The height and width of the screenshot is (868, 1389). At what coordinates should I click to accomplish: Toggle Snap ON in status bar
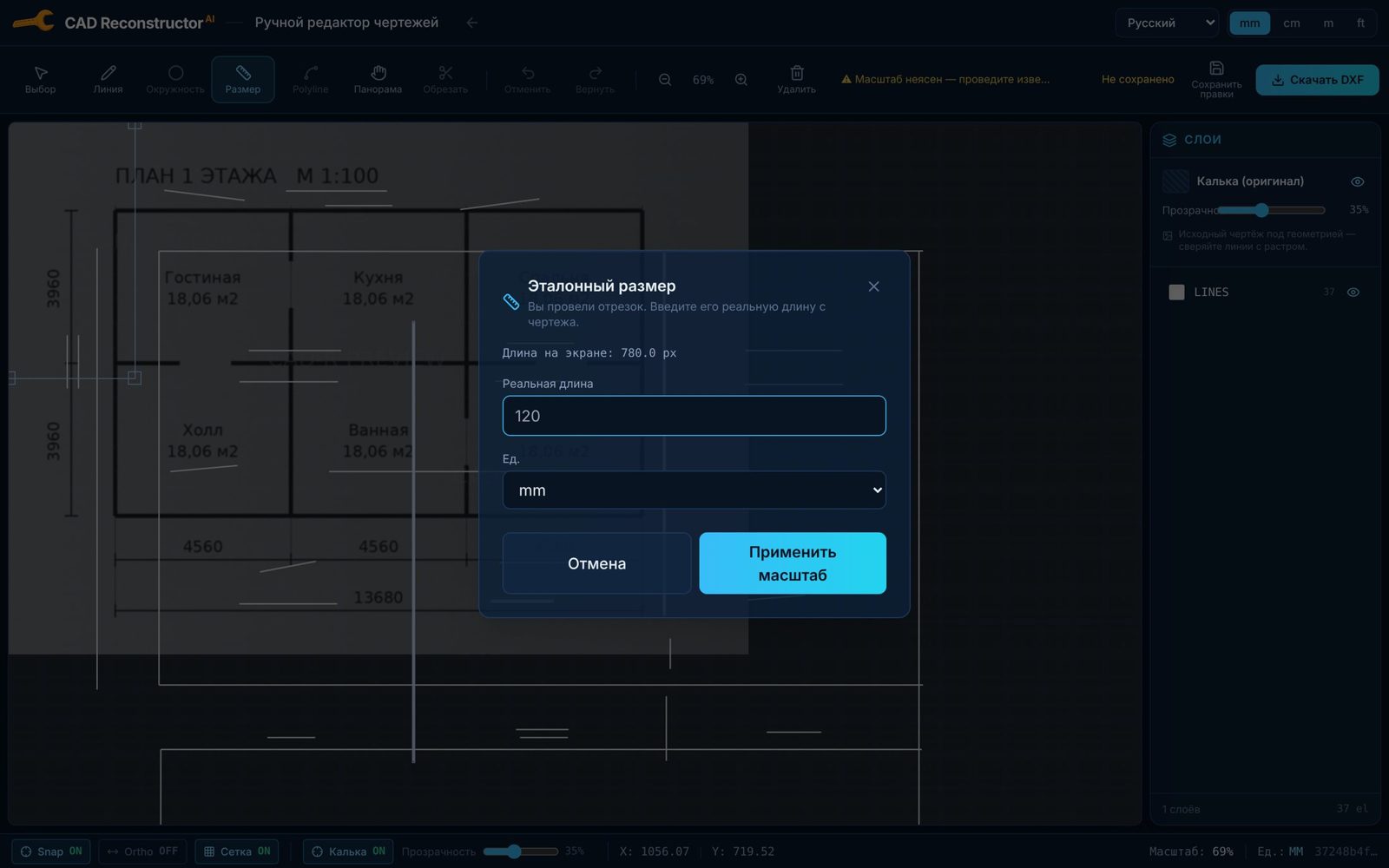click(51, 852)
